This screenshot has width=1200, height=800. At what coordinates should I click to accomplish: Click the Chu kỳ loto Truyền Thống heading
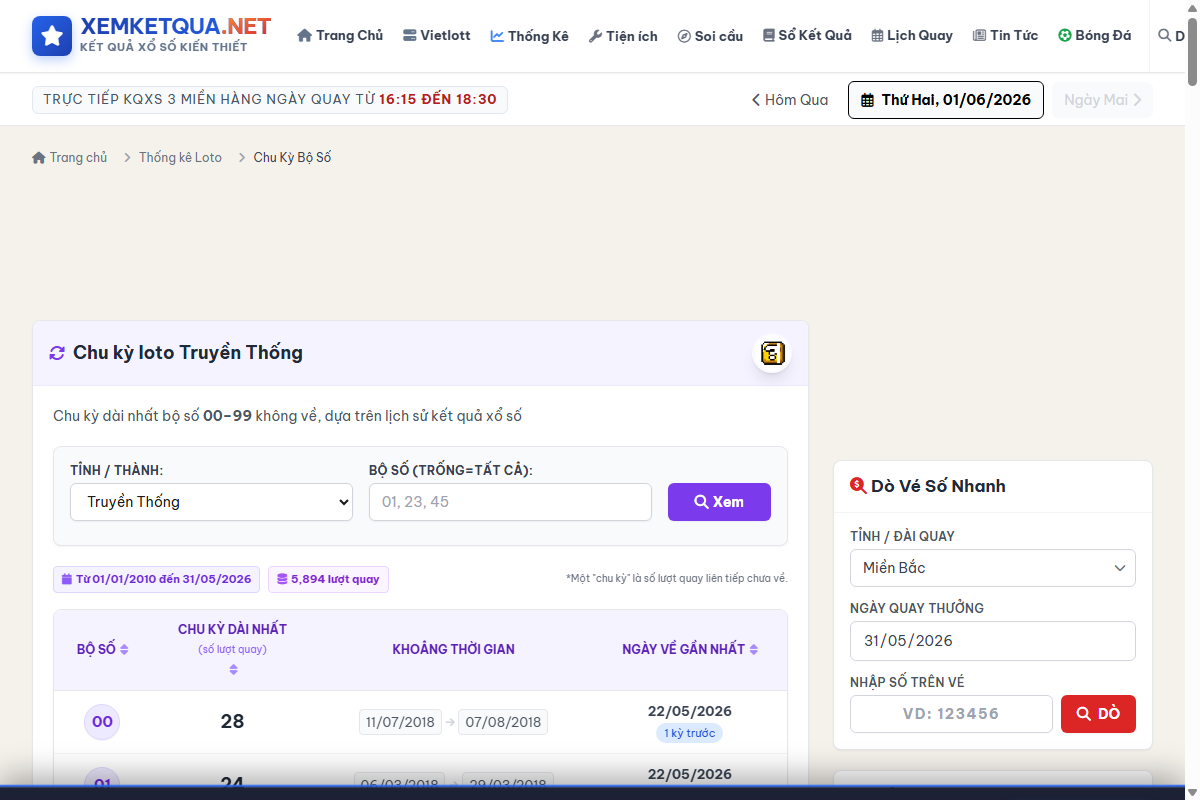coord(188,353)
